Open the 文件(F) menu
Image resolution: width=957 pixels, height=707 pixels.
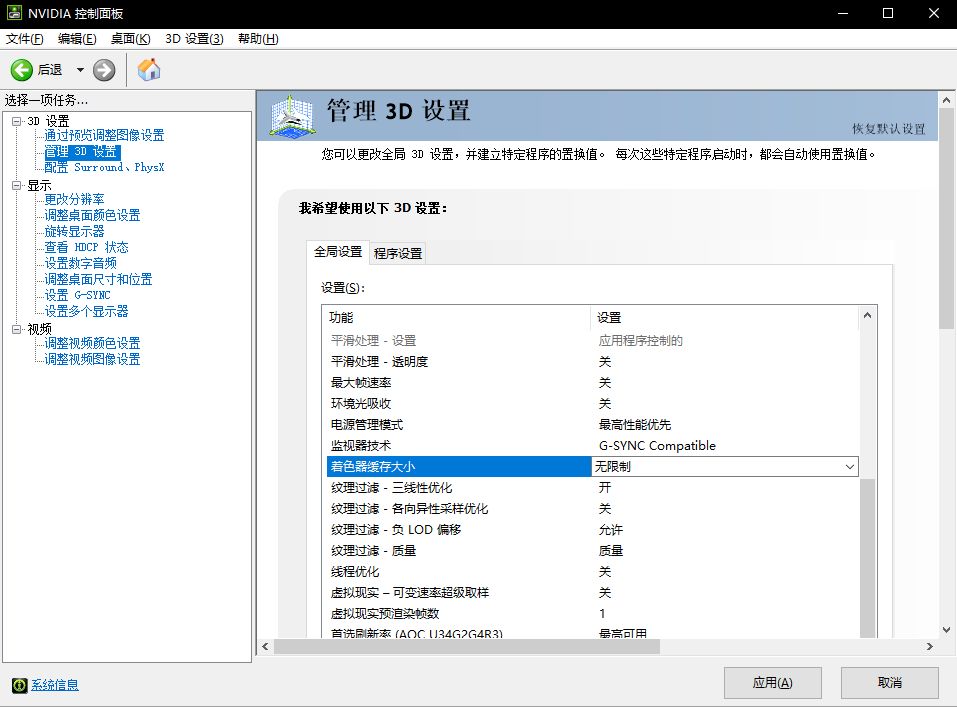pos(24,39)
